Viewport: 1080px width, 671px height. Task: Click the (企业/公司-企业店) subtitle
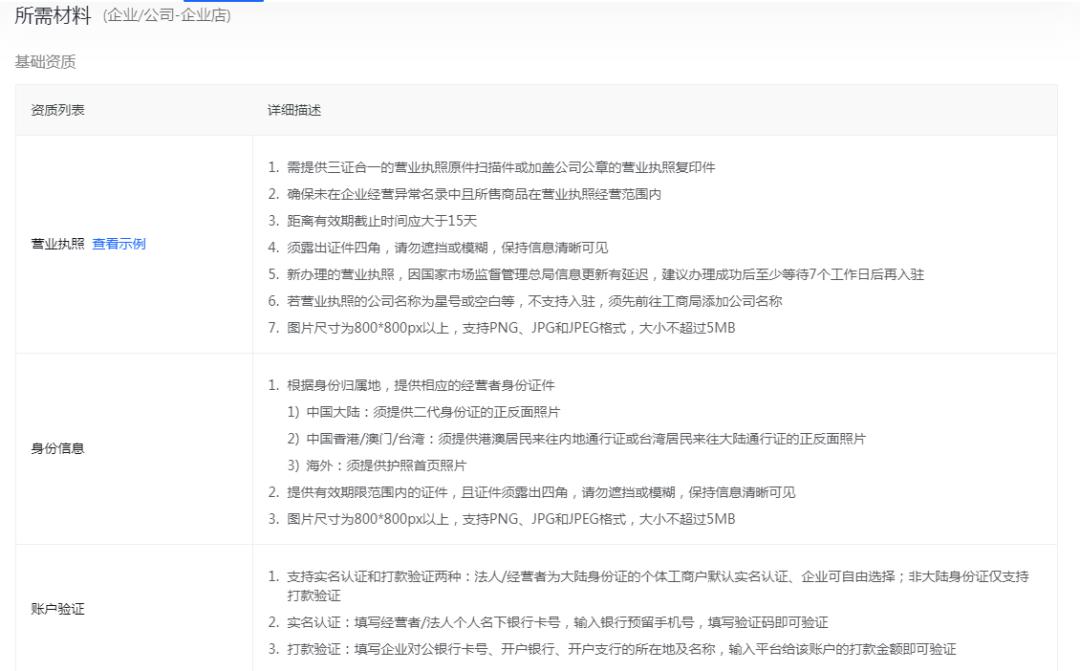[x=167, y=15]
